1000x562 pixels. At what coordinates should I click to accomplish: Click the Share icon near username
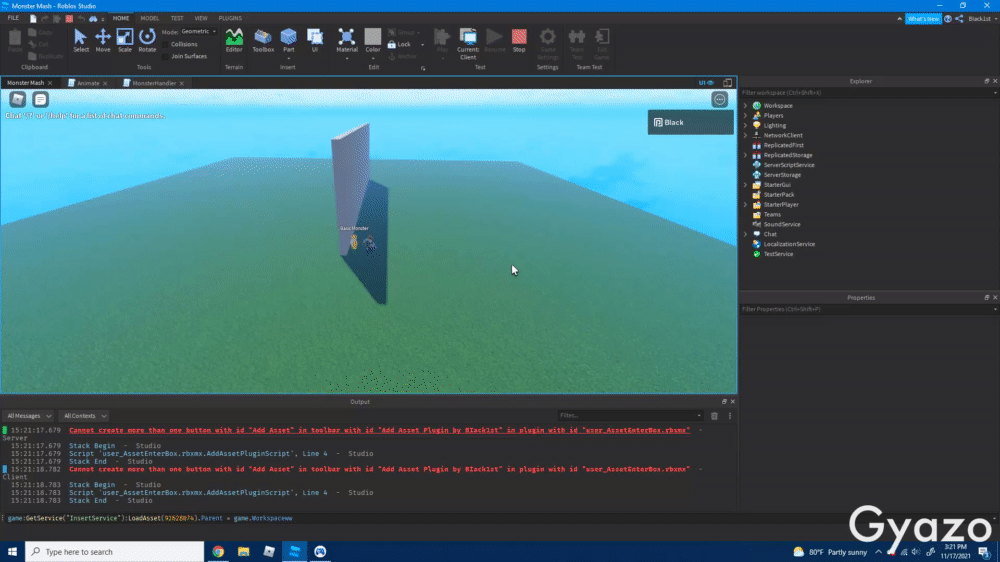(x=960, y=18)
